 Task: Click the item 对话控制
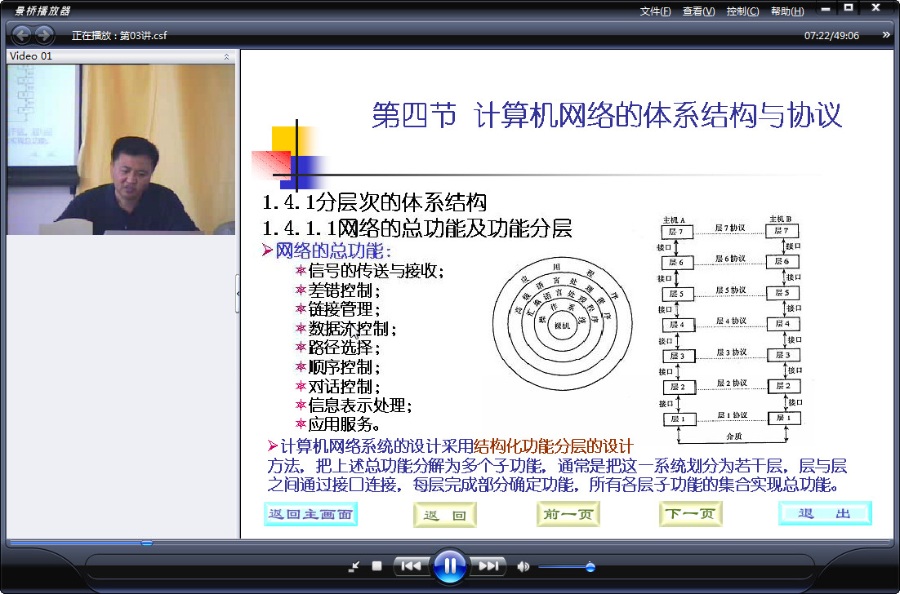[x=344, y=386]
